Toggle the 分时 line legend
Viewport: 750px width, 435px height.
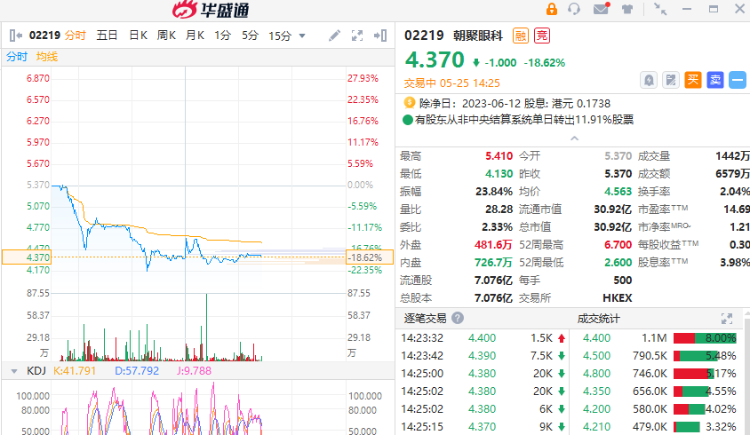tap(17, 56)
